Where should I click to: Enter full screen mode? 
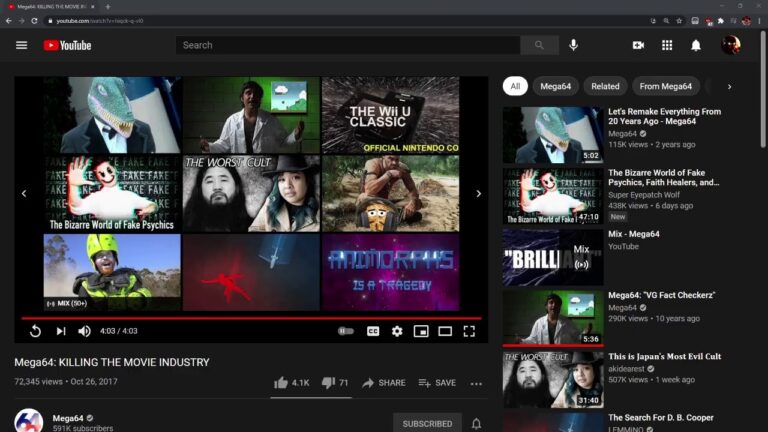(469, 331)
